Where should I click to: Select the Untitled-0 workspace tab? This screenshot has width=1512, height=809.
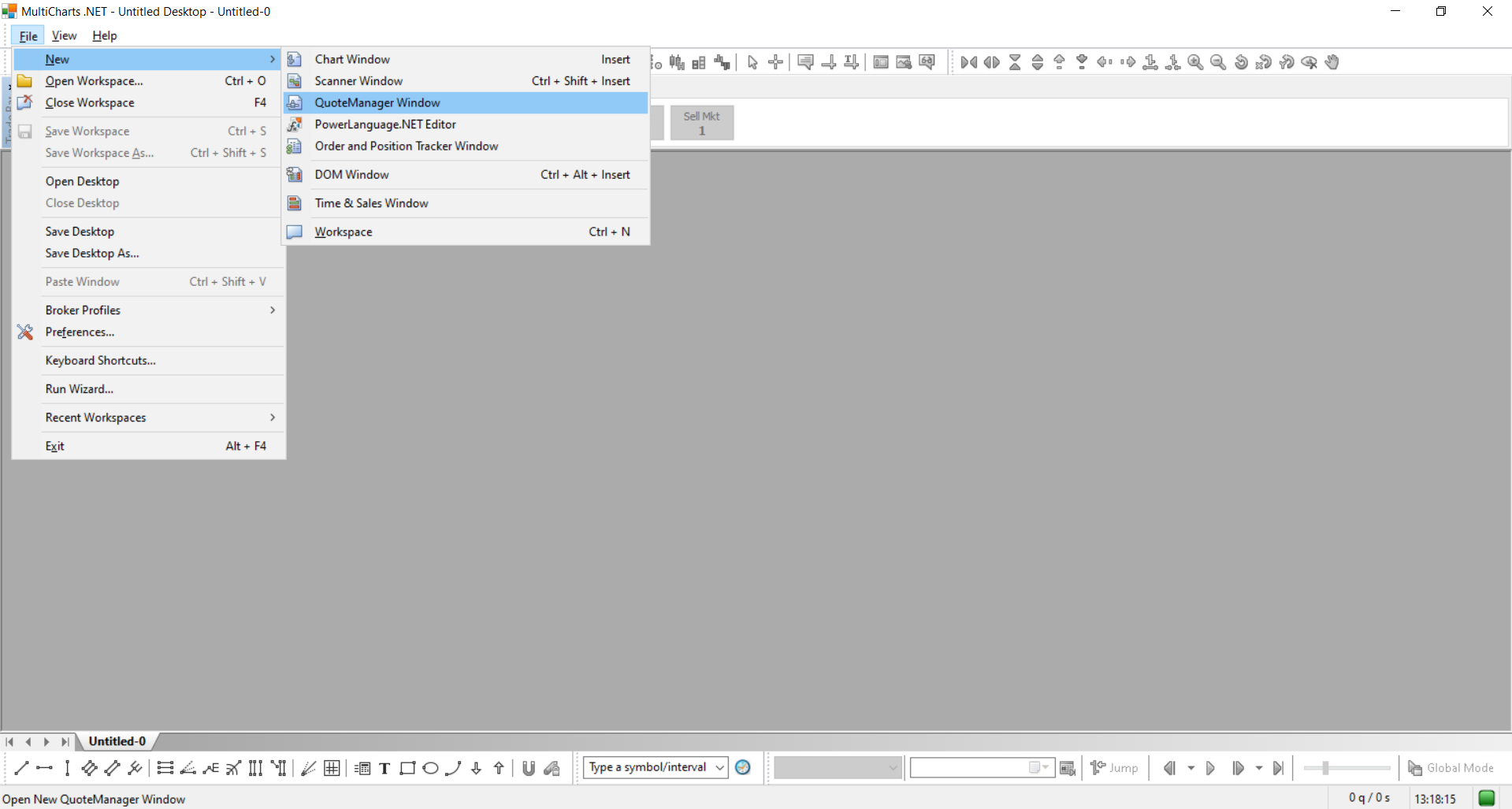tap(117, 741)
